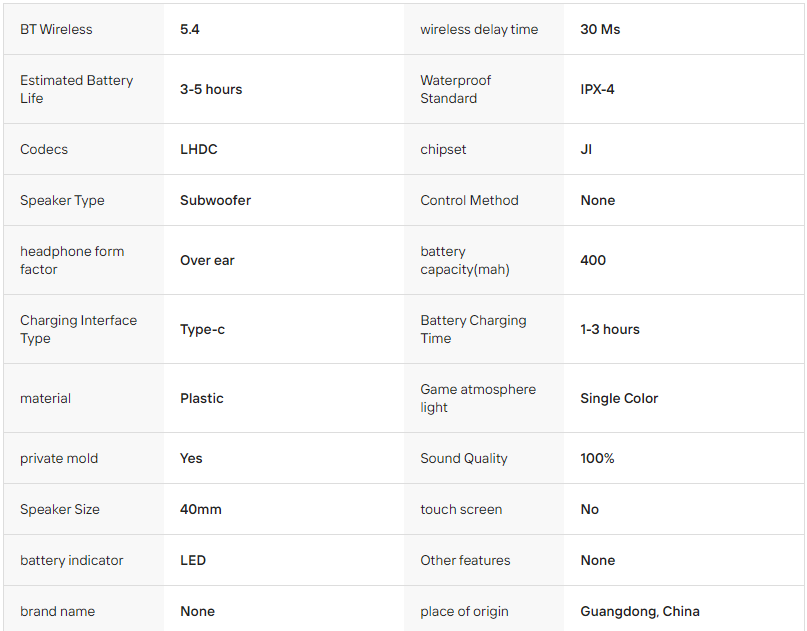Click the Subwoofer speaker type value
Screen dimensions: 807x631
click(x=215, y=200)
